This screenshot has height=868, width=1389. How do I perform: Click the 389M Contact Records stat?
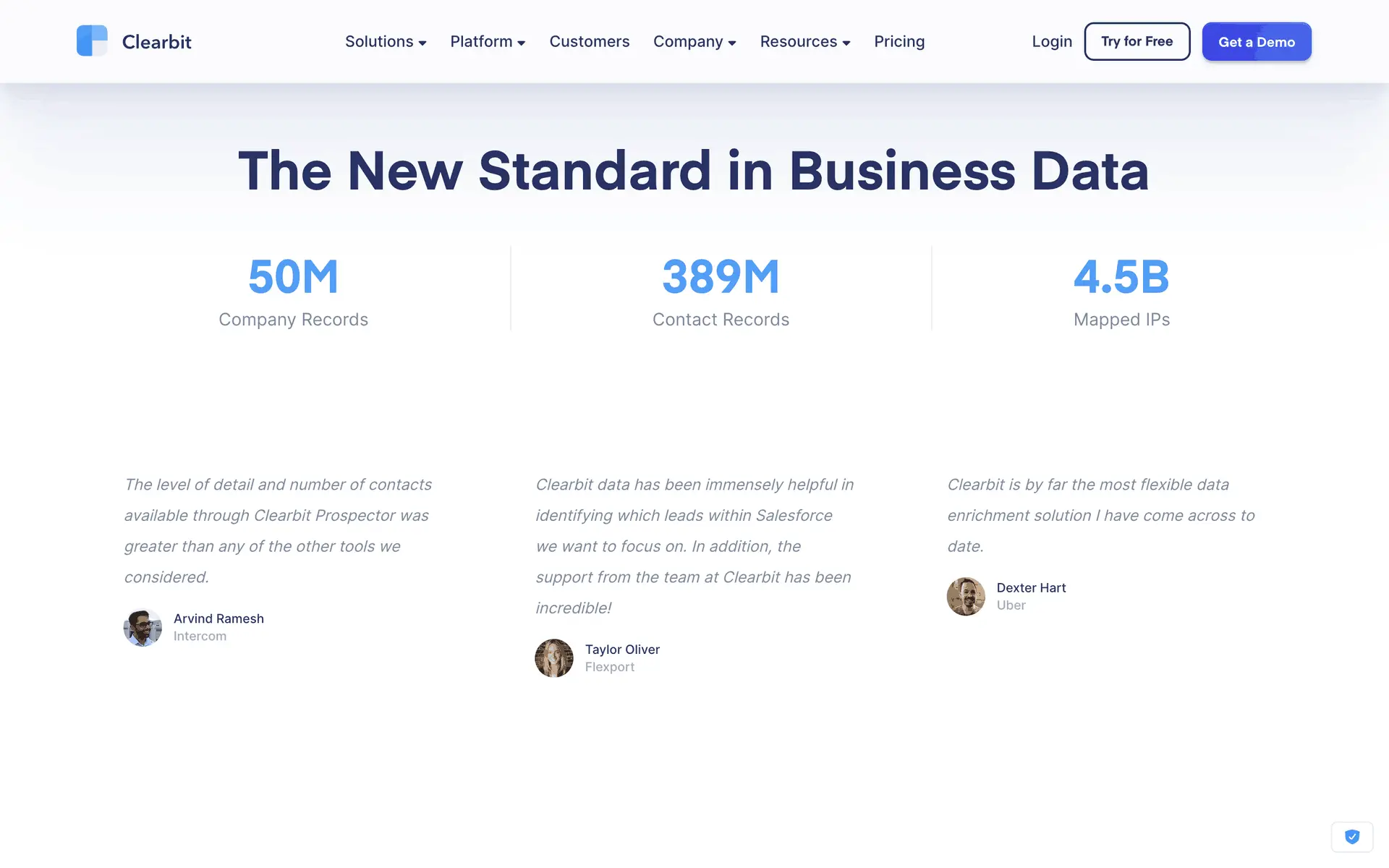pos(721,291)
